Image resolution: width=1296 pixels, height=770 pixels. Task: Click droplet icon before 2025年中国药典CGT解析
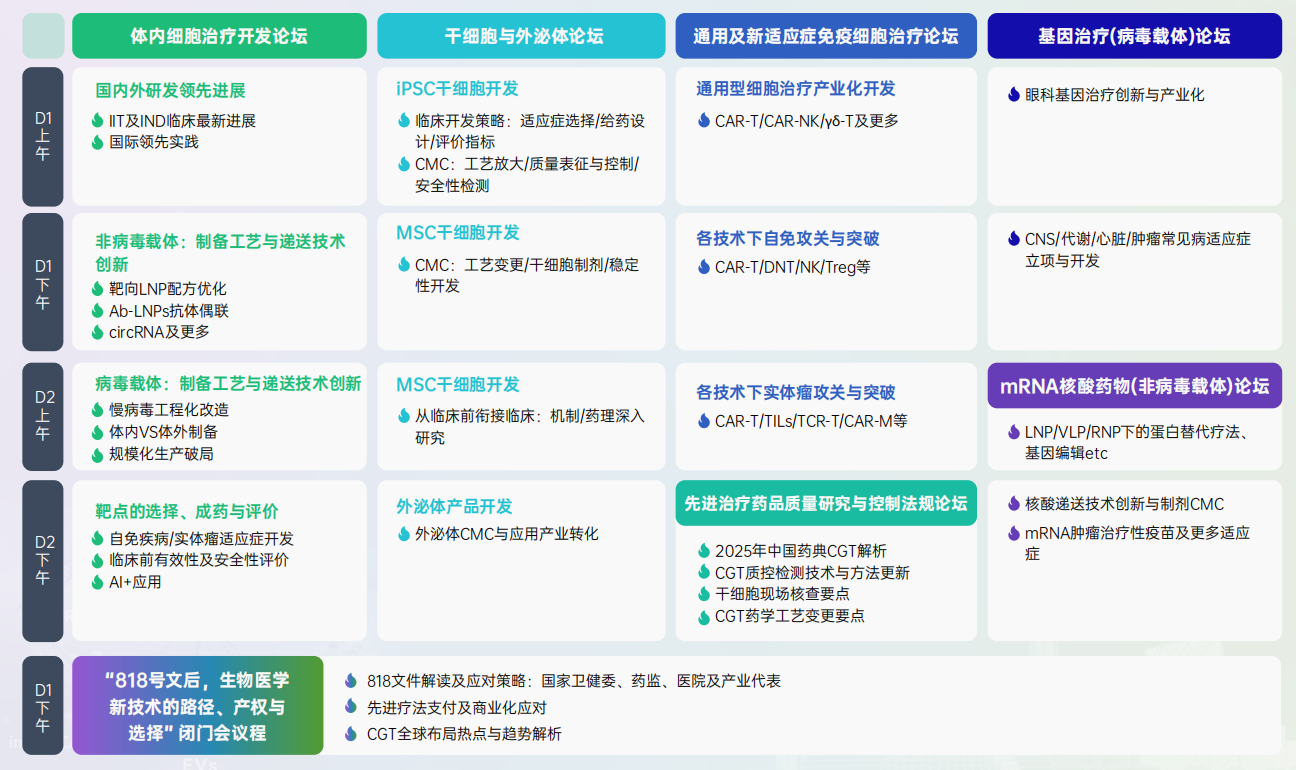[704, 551]
